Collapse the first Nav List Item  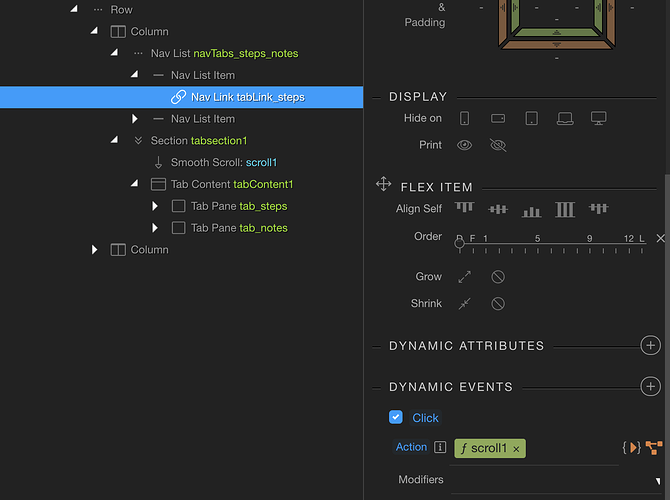135,74
